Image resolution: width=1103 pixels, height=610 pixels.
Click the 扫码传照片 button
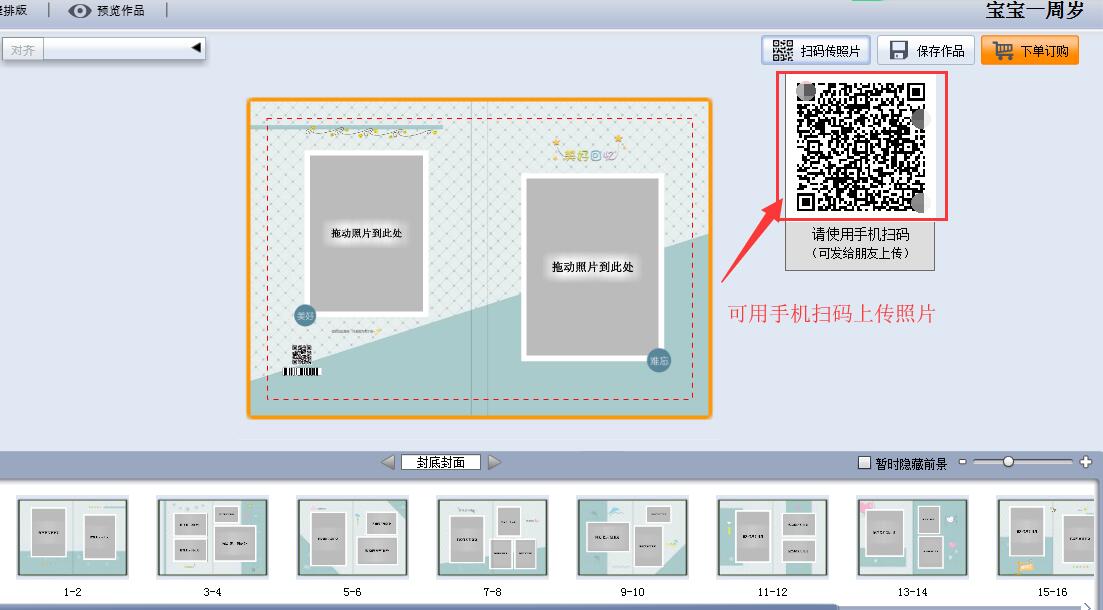coord(816,51)
